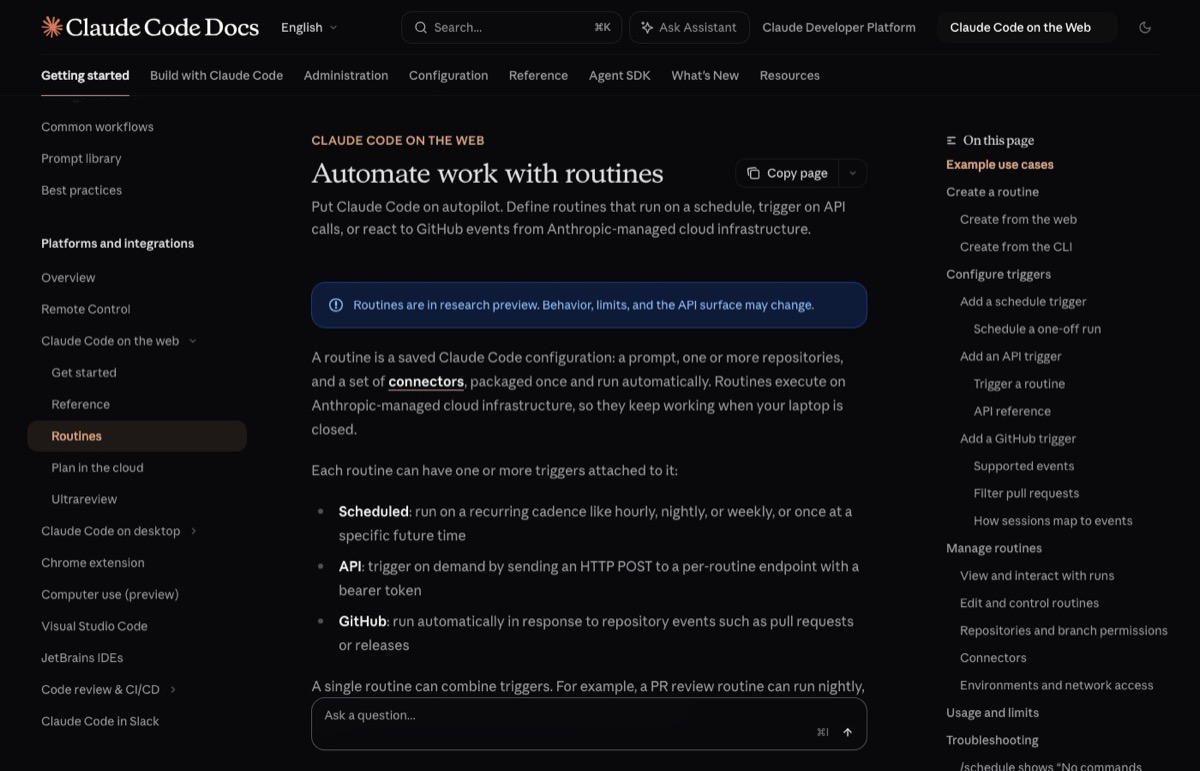Open Get started under Claude Code on the web

84,373
